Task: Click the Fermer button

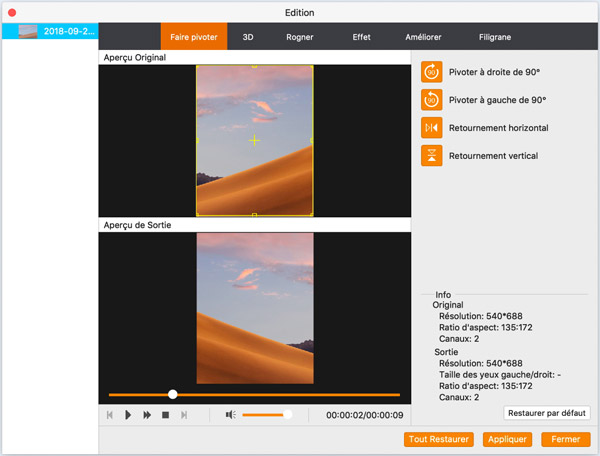Action: pyautogui.click(x=566, y=439)
